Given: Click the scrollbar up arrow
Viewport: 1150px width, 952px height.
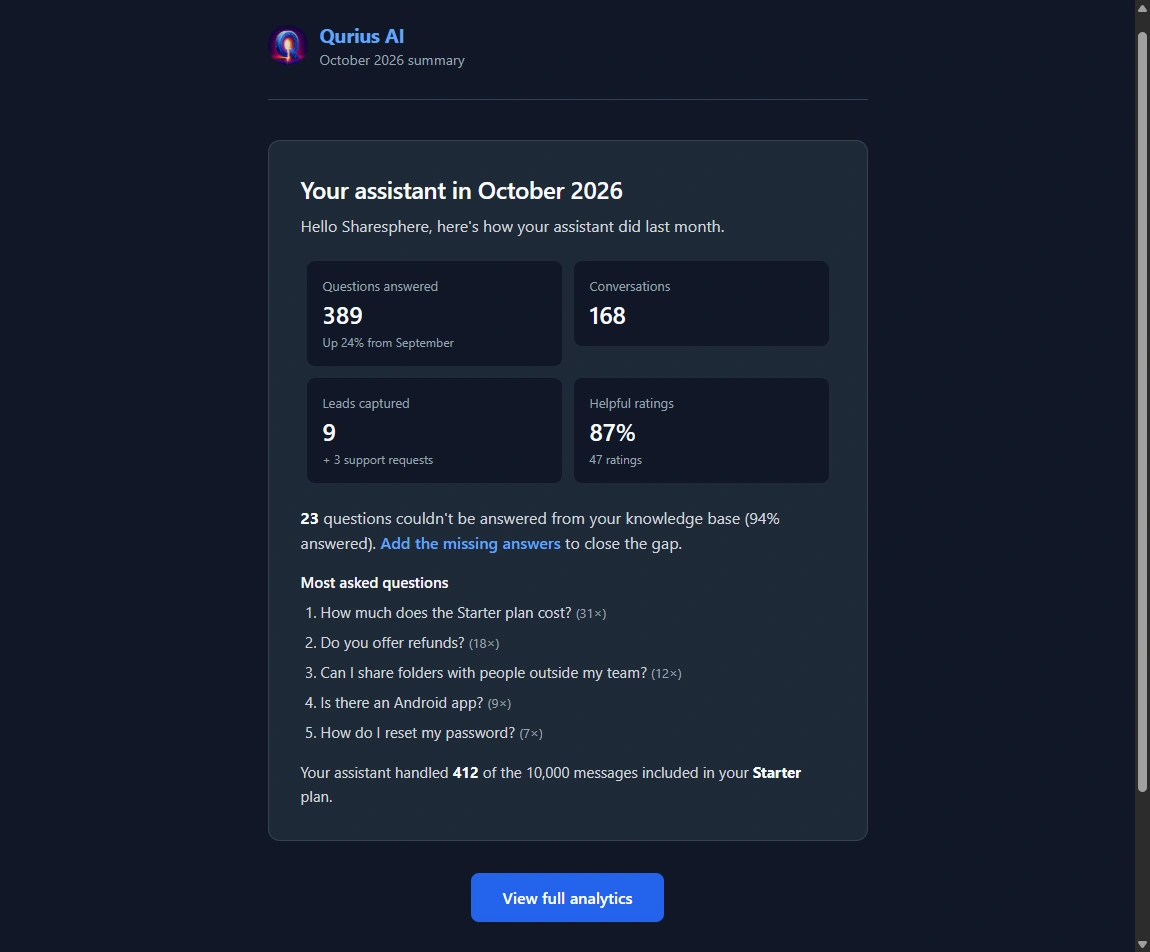Looking at the screenshot, I should tap(1142, 6).
